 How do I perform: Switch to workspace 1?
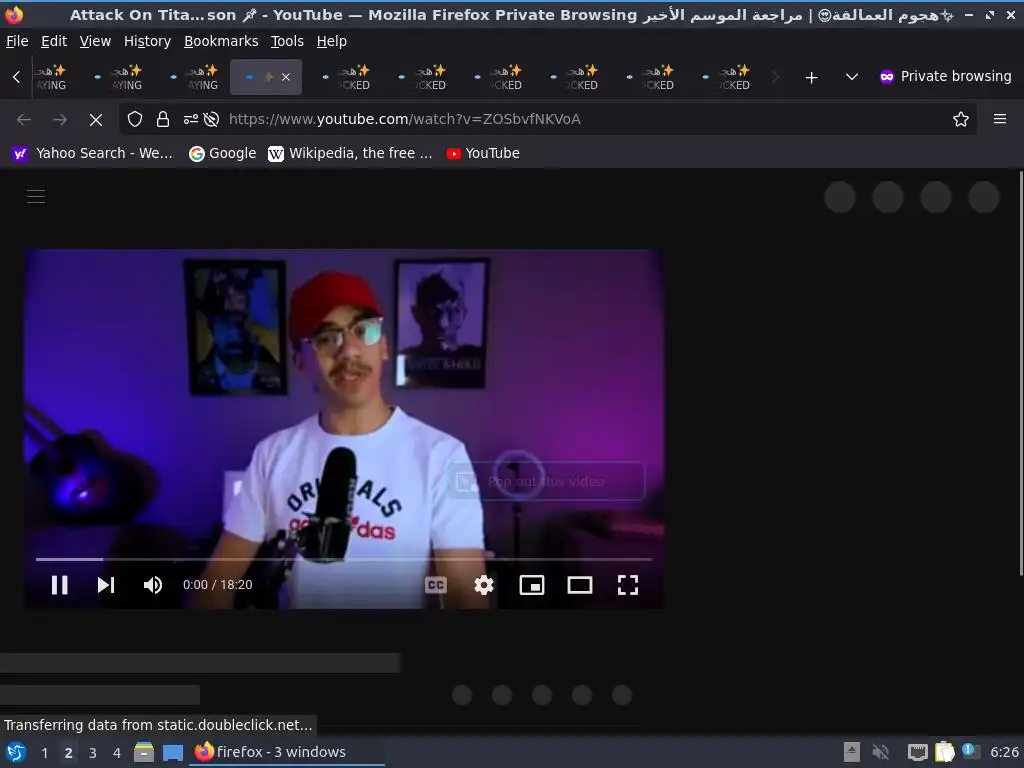(44, 752)
